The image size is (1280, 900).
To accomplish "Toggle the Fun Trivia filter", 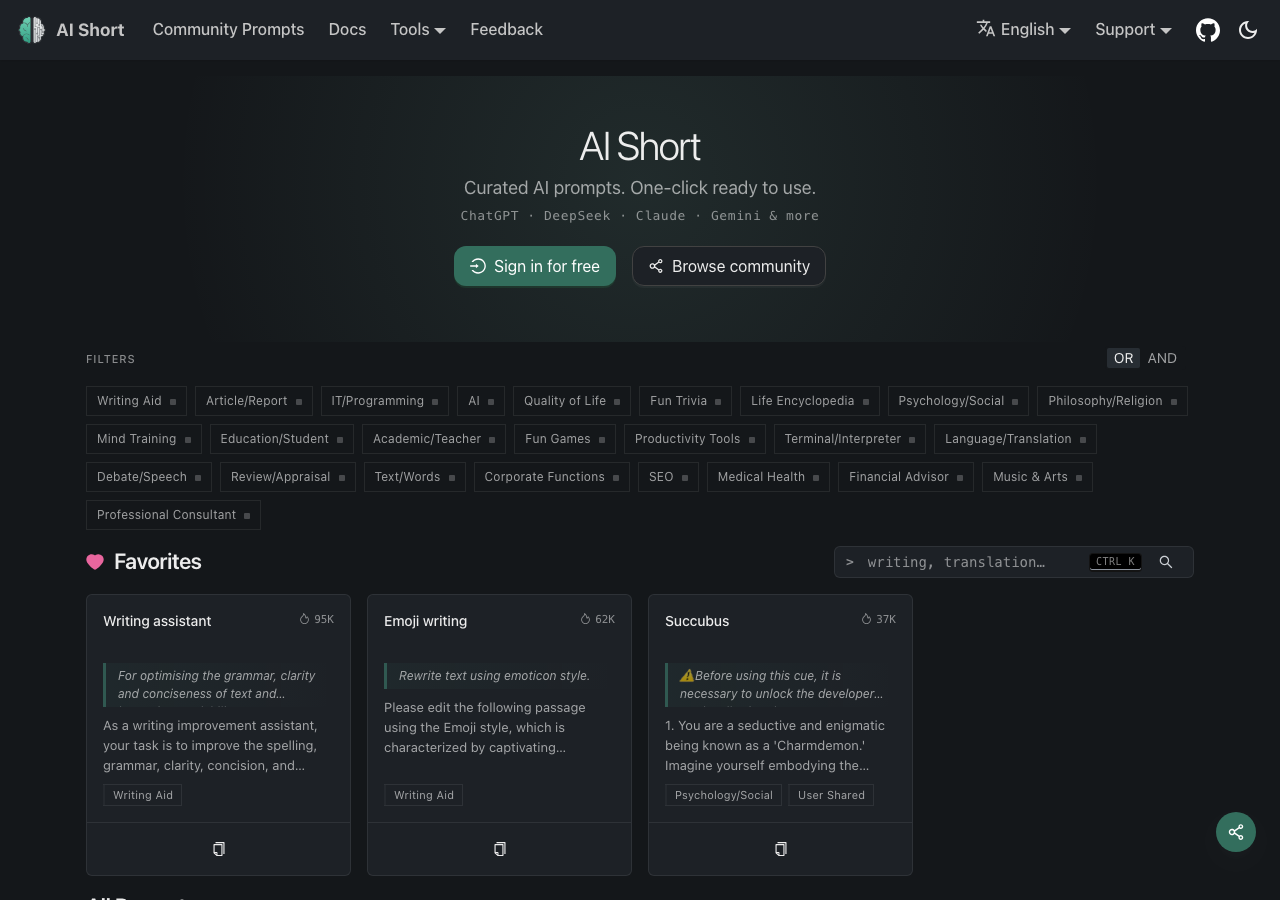I will coord(686,401).
